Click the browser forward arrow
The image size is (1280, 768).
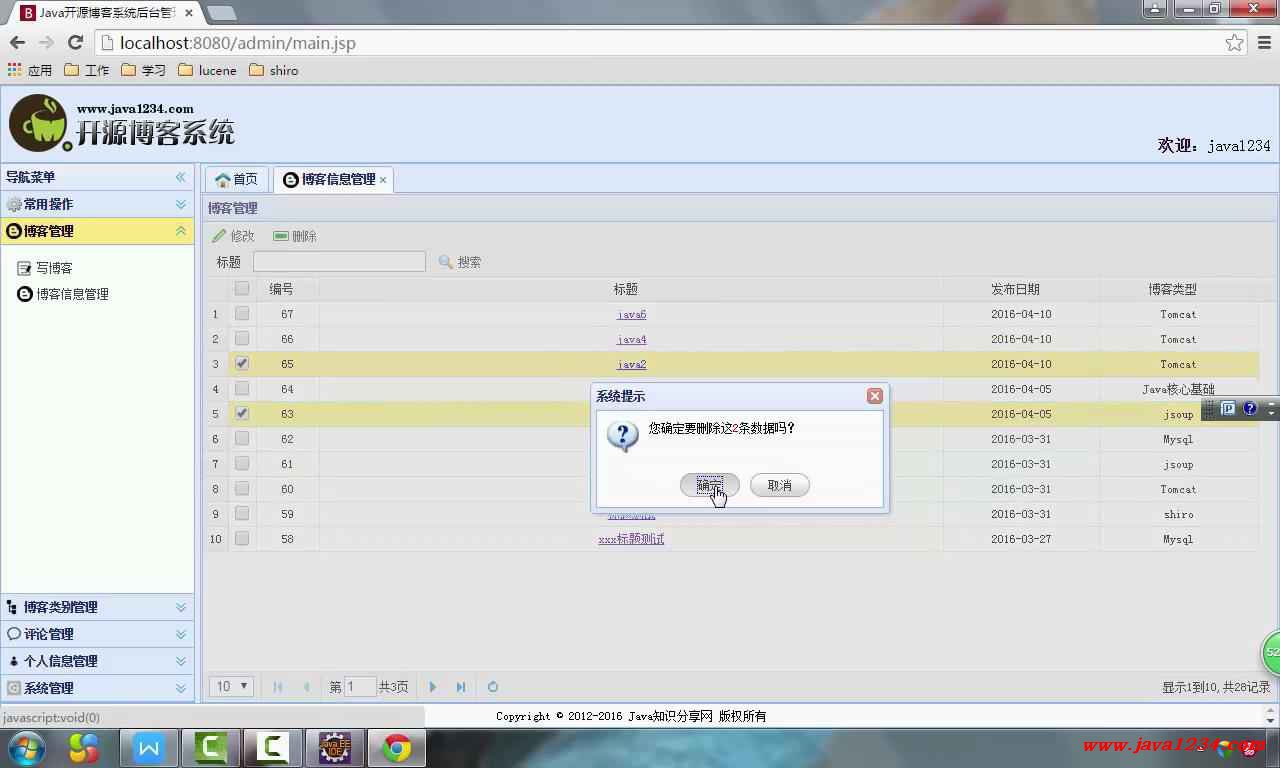(x=46, y=43)
